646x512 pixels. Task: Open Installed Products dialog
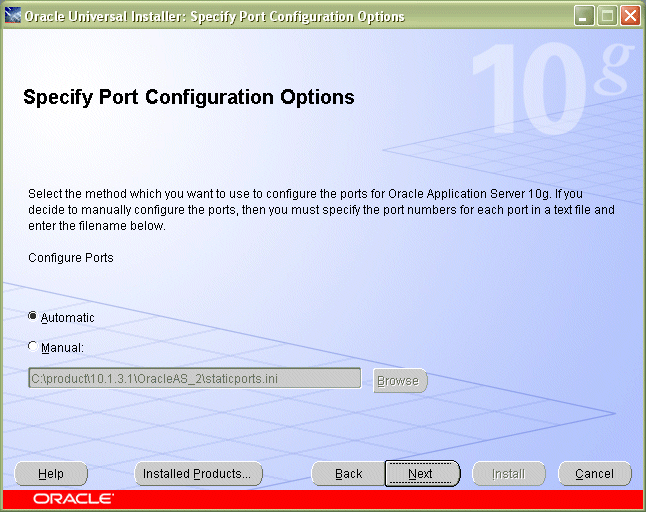tap(198, 474)
